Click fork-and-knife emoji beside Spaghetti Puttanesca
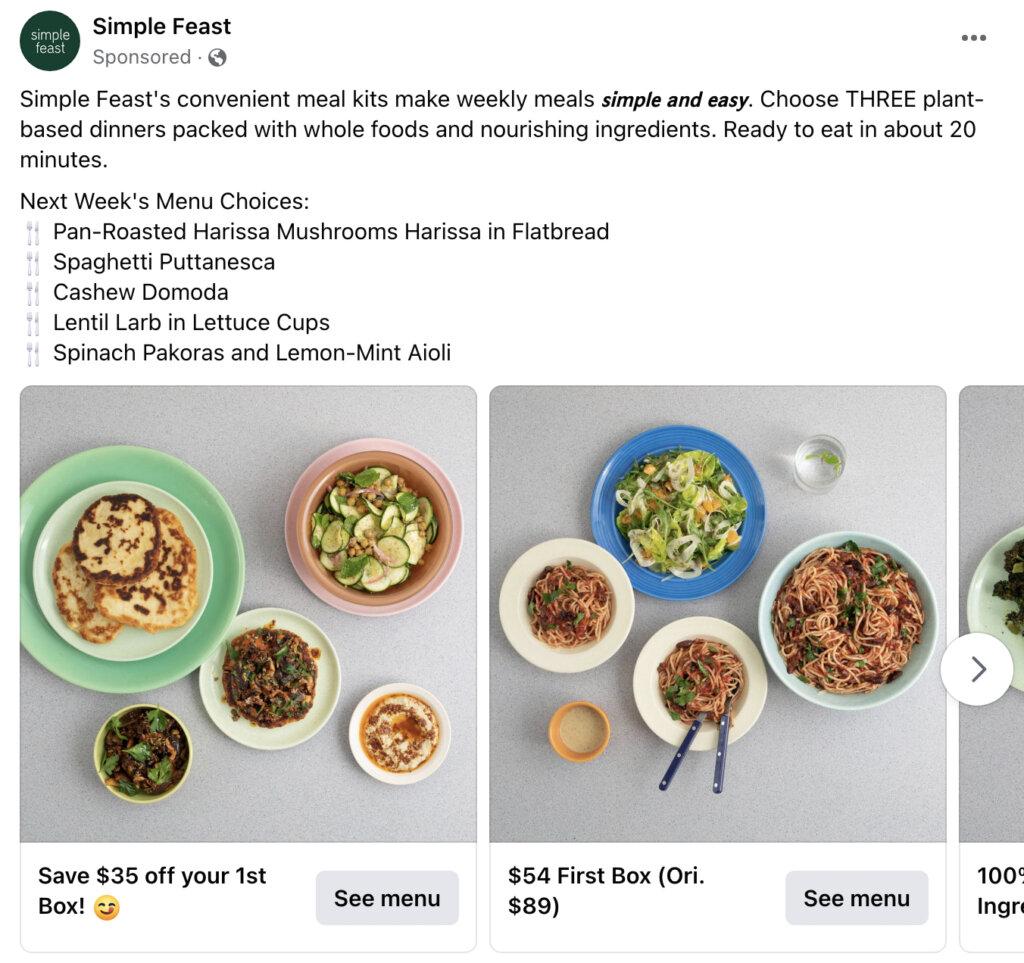The height and width of the screenshot is (963, 1024). [33, 263]
